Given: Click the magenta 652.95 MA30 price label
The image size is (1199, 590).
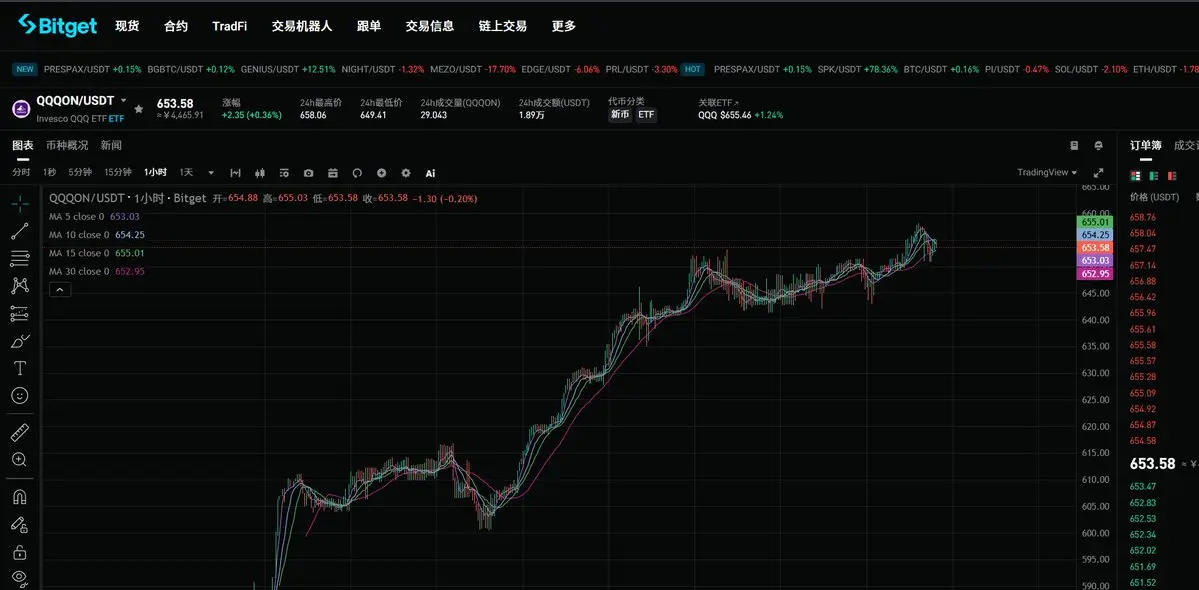Looking at the screenshot, I should [x=1096, y=274].
